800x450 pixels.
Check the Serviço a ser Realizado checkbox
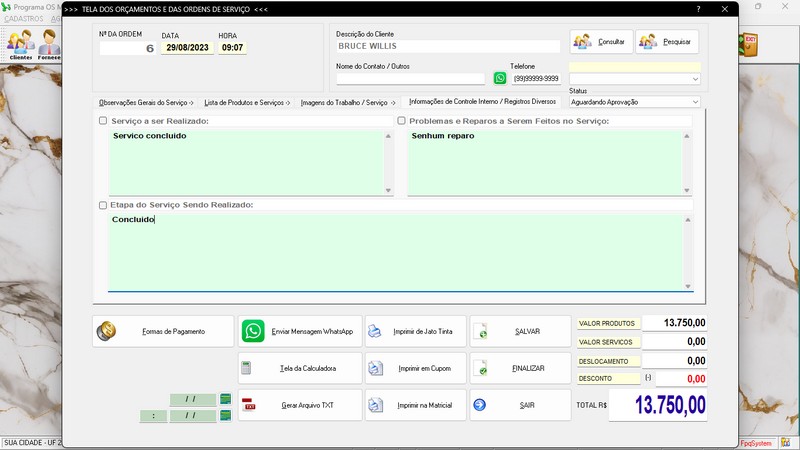(103, 121)
